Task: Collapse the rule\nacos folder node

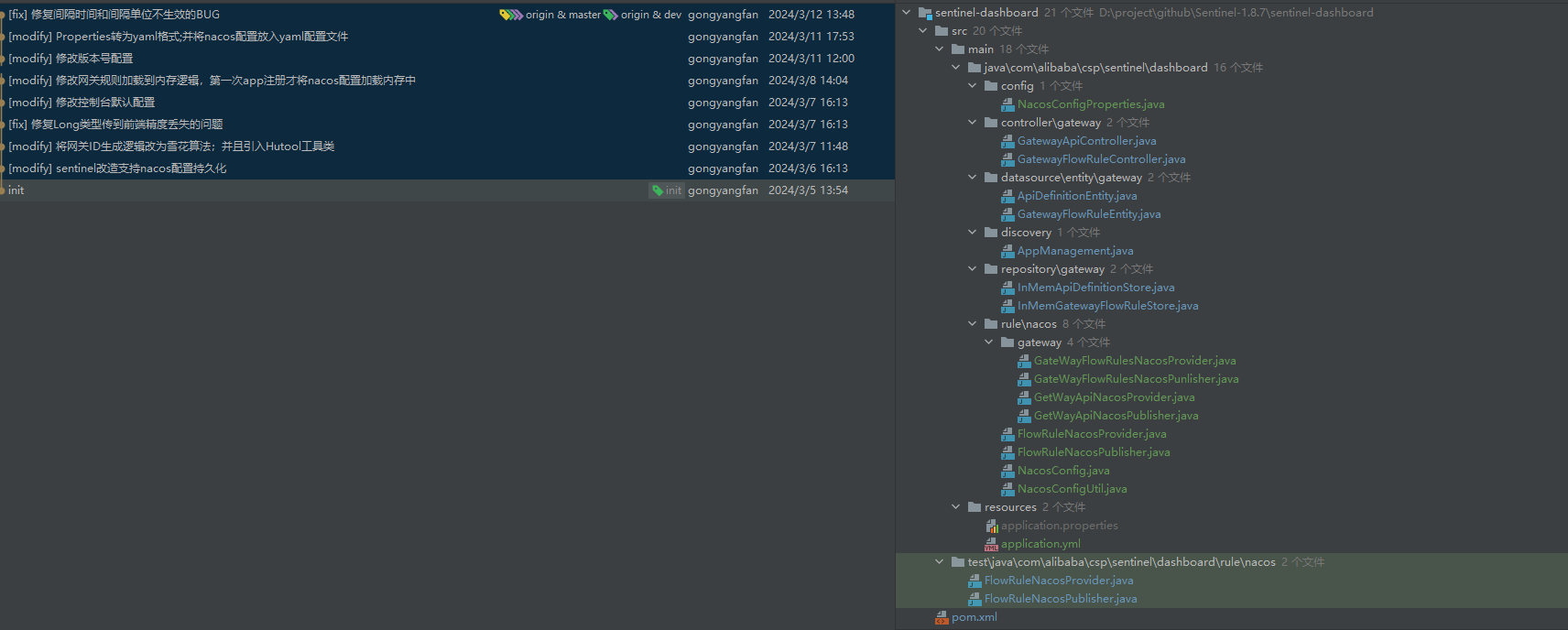Action: [x=973, y=324]
